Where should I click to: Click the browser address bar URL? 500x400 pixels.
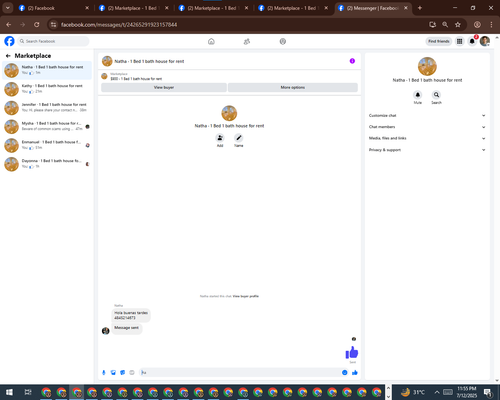point(119,25)
